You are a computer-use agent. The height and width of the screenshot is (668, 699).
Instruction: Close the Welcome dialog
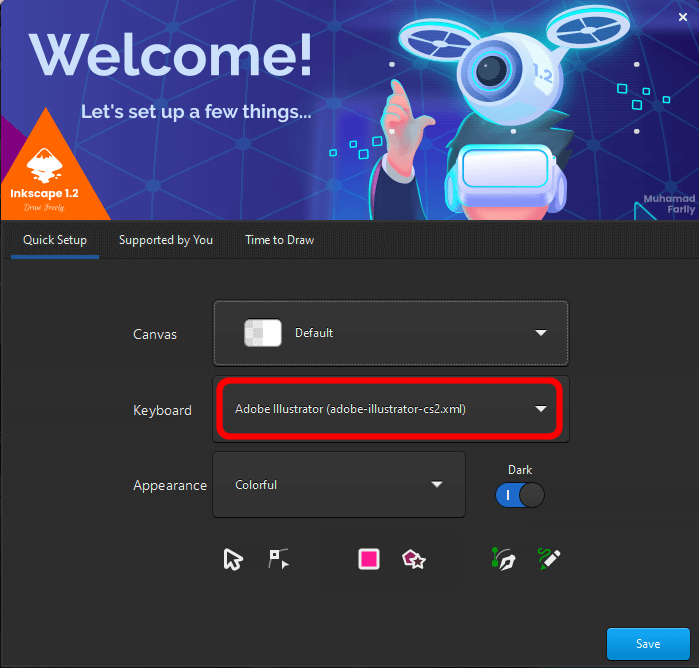(x=683, y=17)
